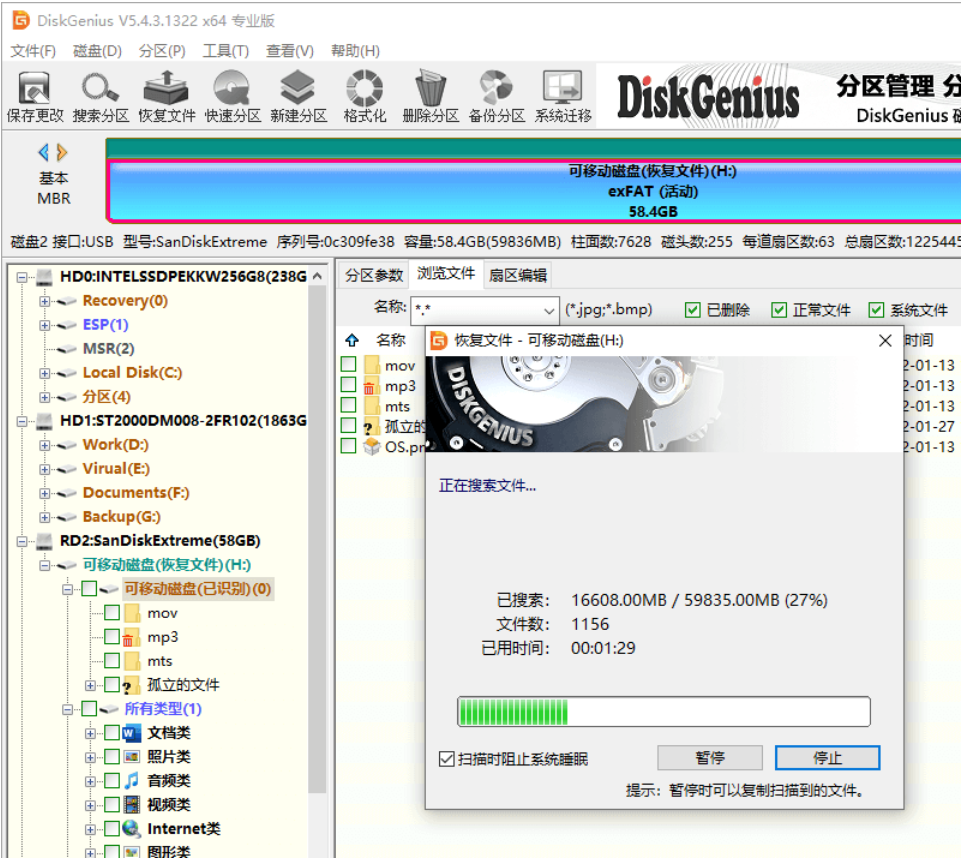The width and height of the screenshot is (963, 861).
Task: Open the 搜索分区 search partition tool
Action: [101, 96]
